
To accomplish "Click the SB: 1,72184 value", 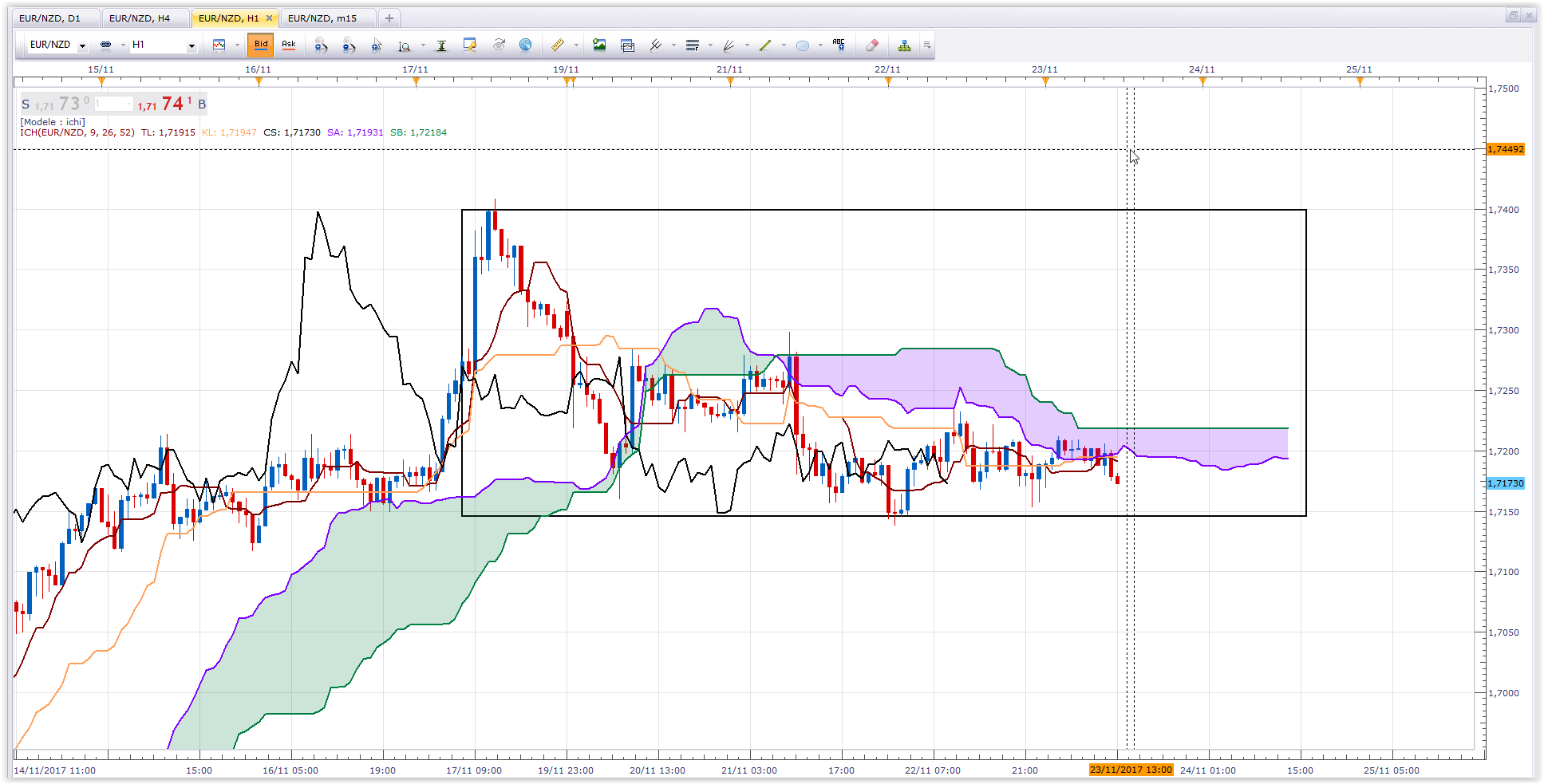I will [x=418, y=132].
